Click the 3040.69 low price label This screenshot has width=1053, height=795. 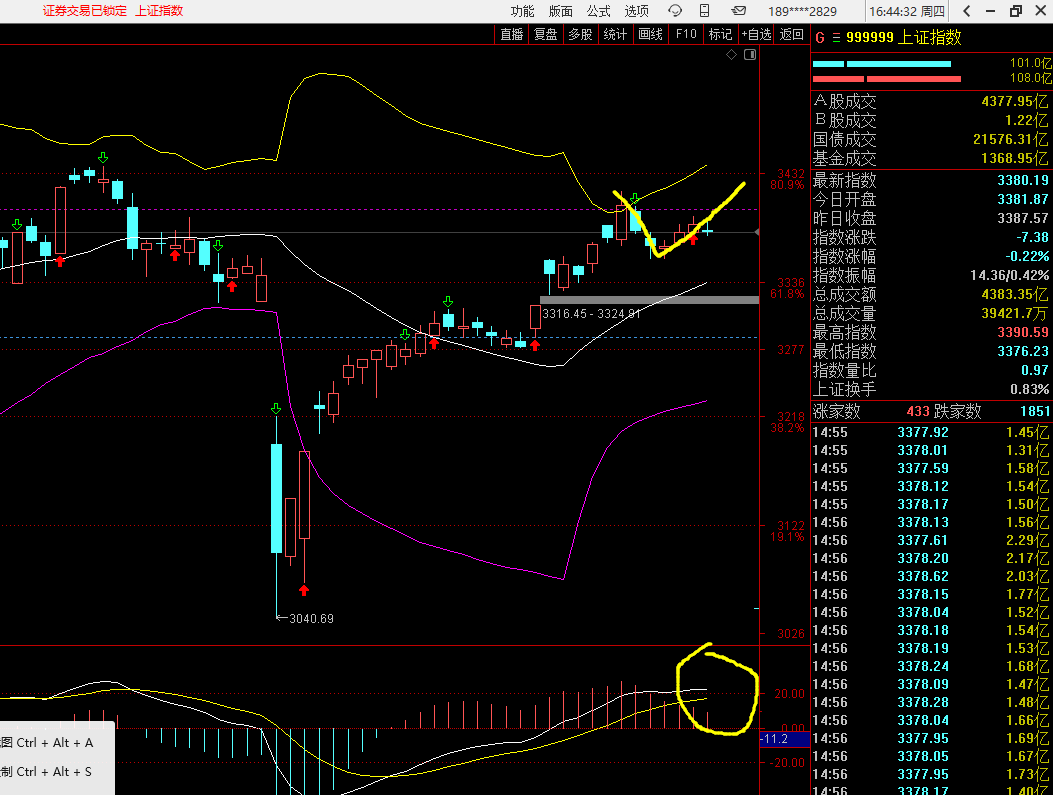(311, 618)
